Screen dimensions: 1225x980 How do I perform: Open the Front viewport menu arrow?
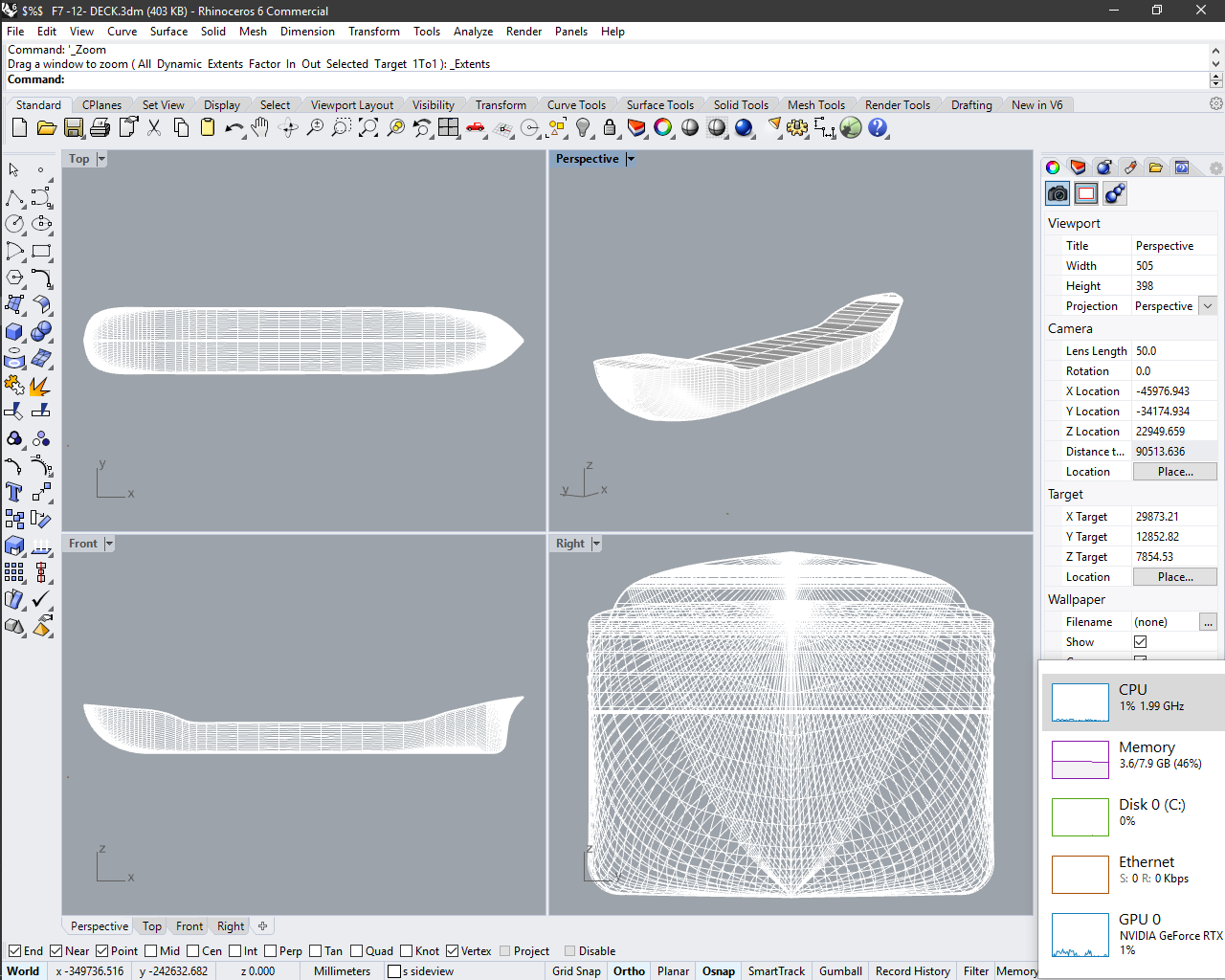coord(109,544)
